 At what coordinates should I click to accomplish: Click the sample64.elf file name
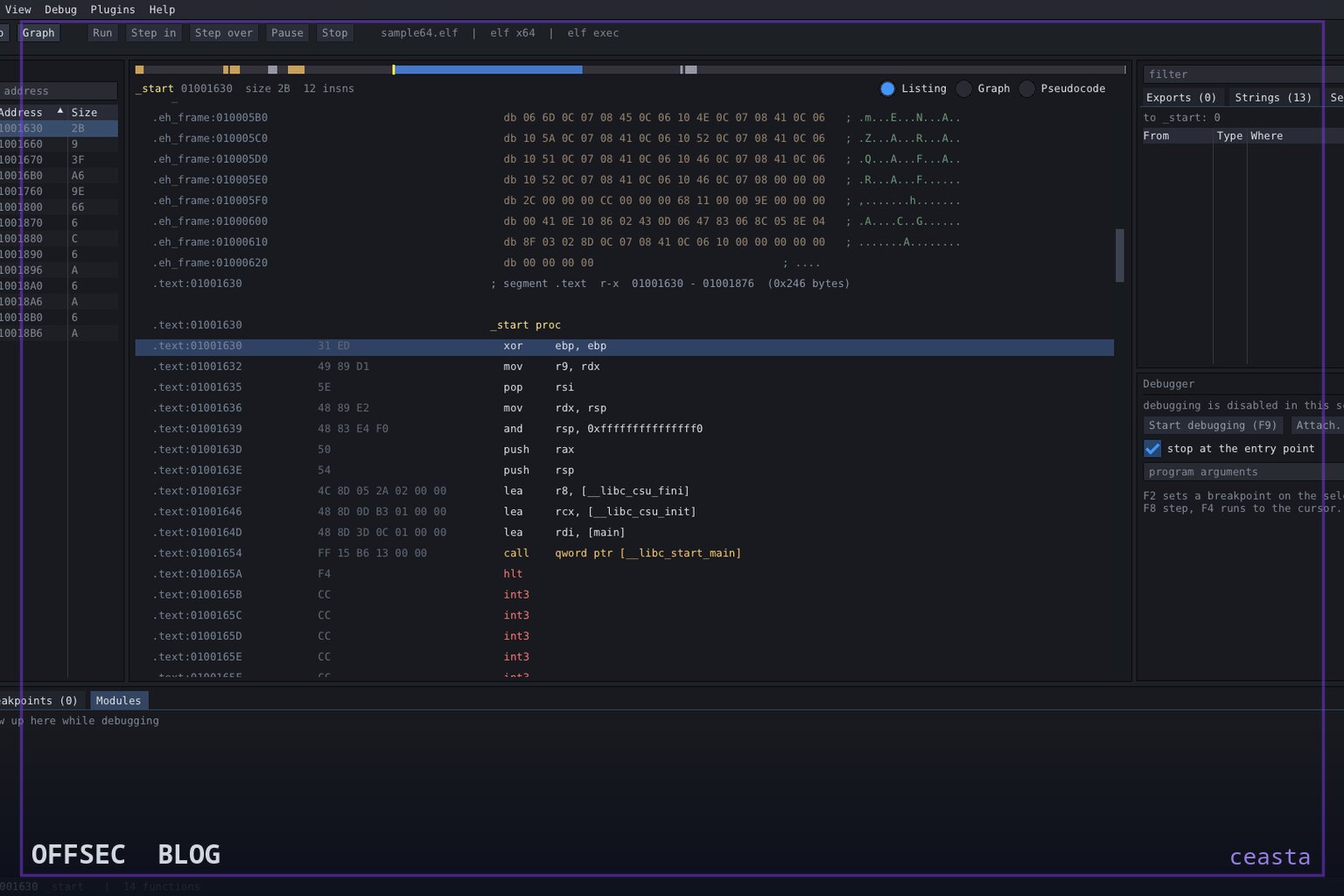point(419,33)
